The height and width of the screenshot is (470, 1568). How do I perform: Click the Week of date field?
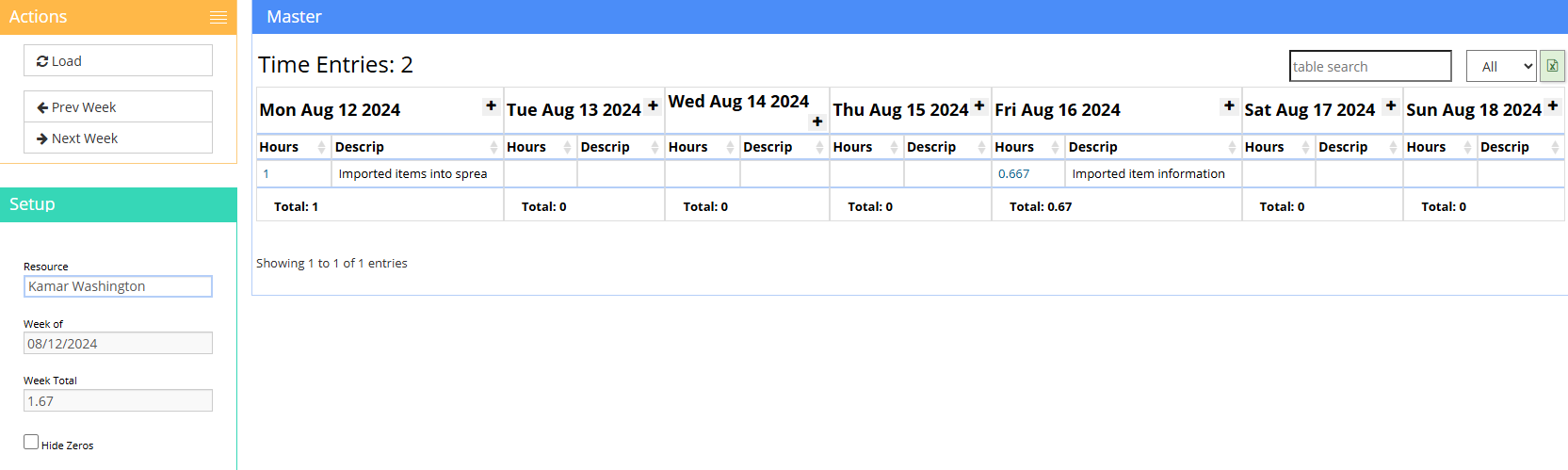118,343
